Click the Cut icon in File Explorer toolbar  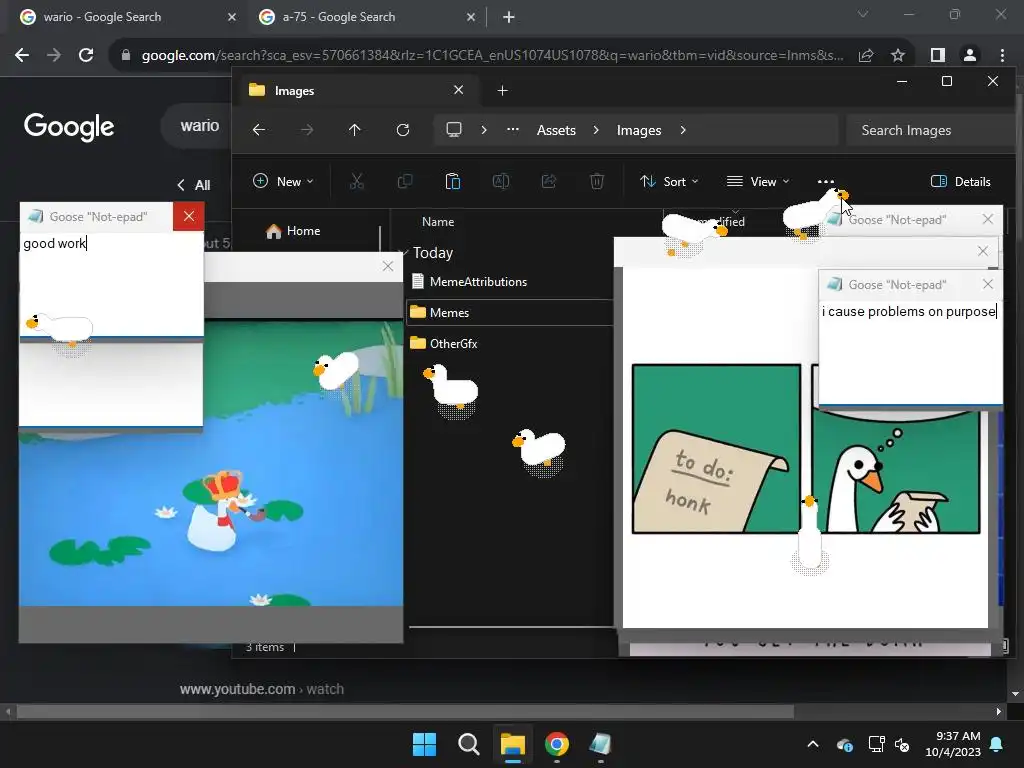(357, 182)
